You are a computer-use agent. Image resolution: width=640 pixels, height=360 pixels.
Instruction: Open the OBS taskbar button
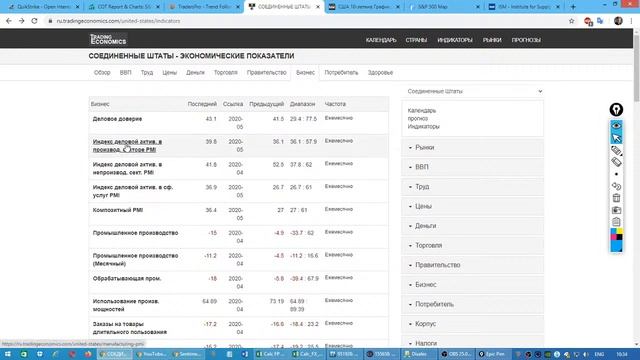click(456, 354)
